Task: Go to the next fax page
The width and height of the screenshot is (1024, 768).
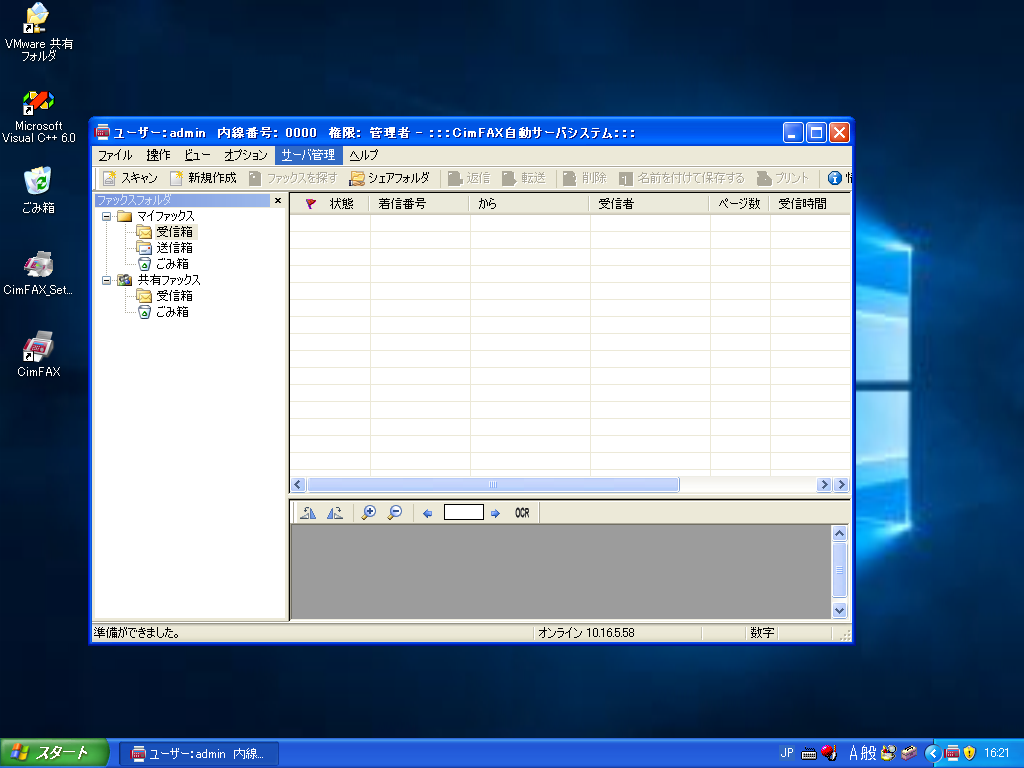Action: coord(495,513)
